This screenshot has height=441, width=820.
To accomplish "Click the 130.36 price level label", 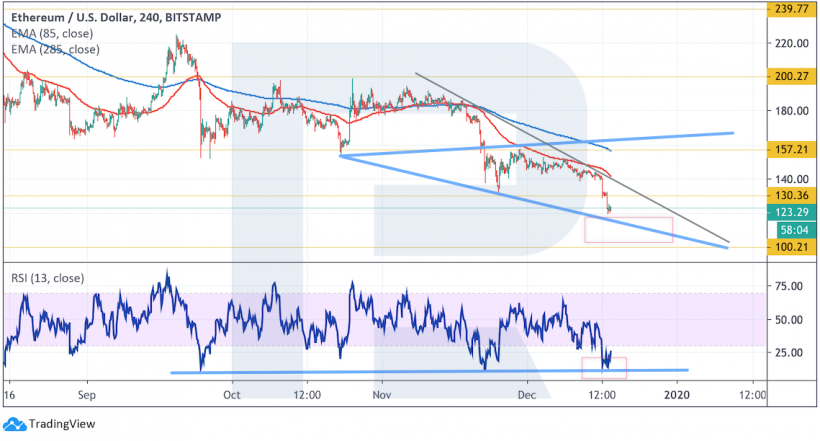I will coord(786,196).
